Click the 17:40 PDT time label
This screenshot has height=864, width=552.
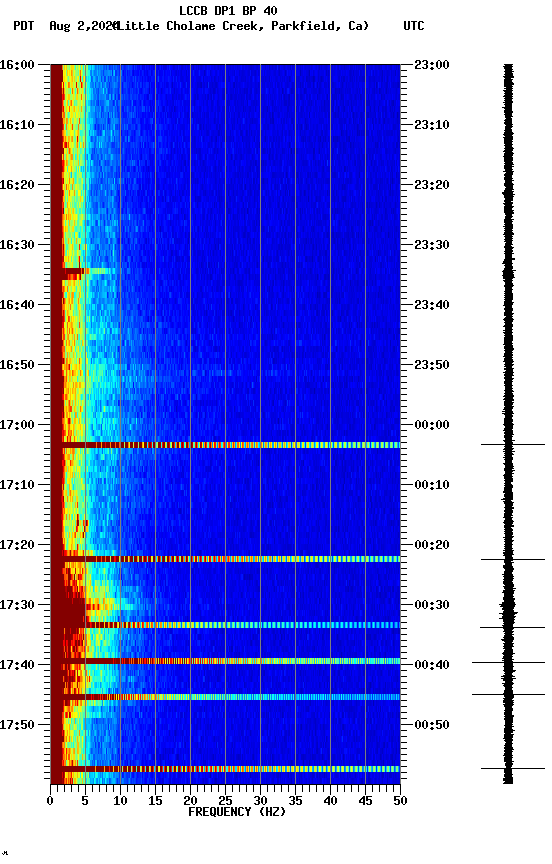pyautogui.click(x=17, y=665)
